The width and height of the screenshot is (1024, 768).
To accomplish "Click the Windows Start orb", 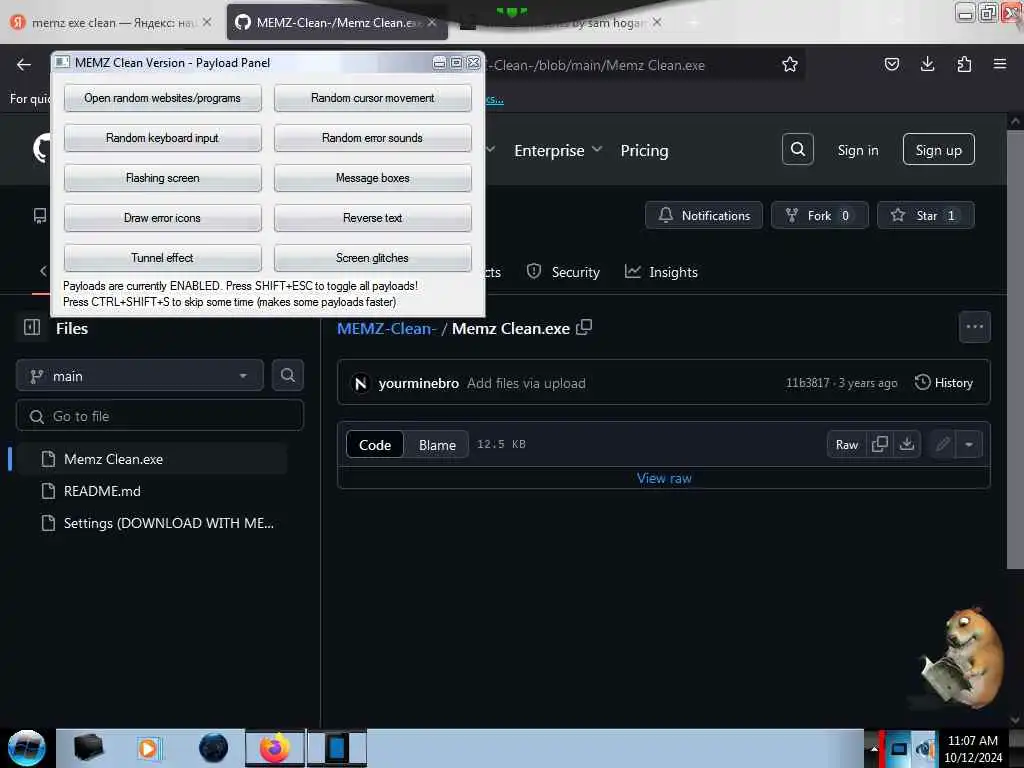I will pos(27,748).
